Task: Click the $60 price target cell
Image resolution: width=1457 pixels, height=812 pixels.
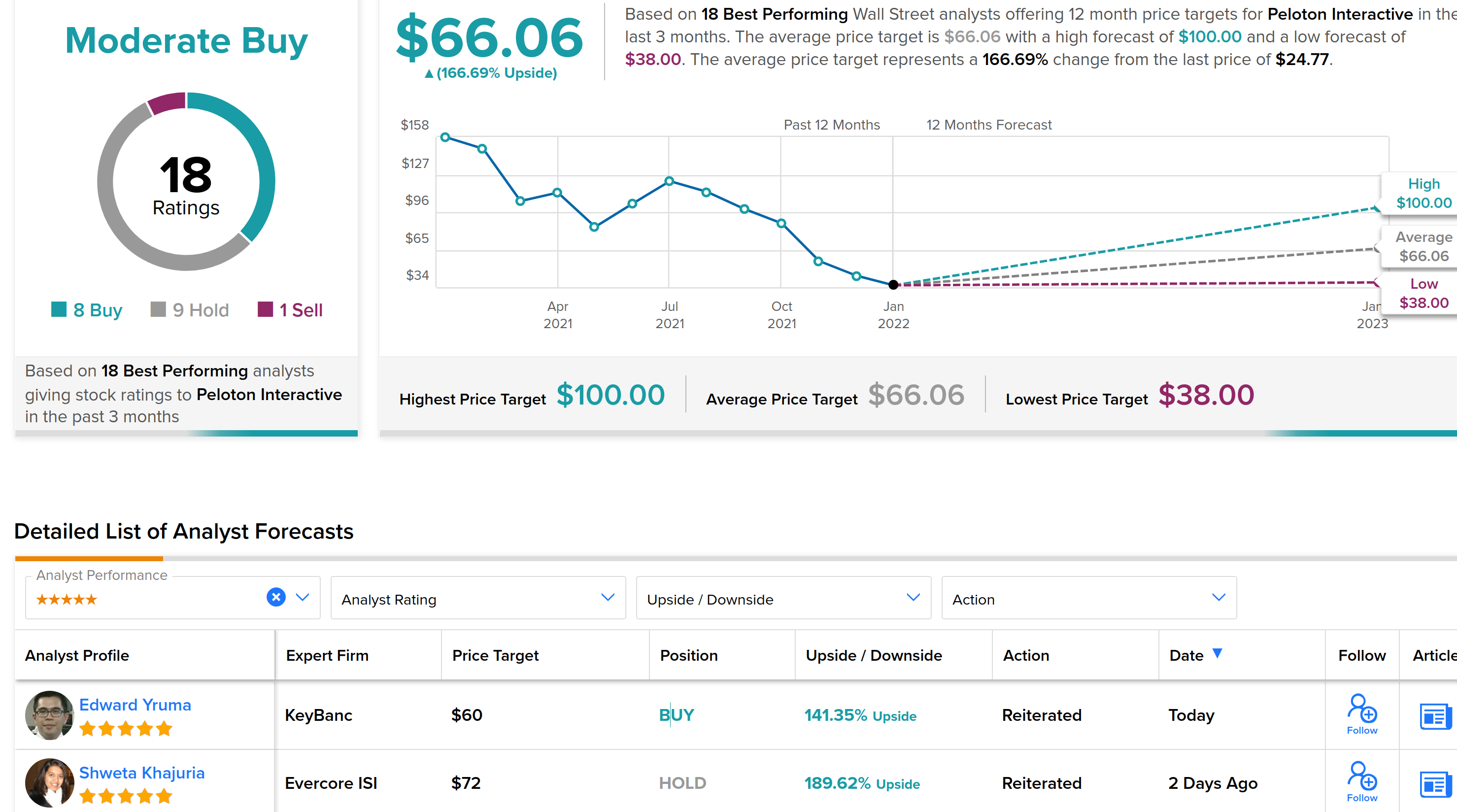Action: coord(467,715)
